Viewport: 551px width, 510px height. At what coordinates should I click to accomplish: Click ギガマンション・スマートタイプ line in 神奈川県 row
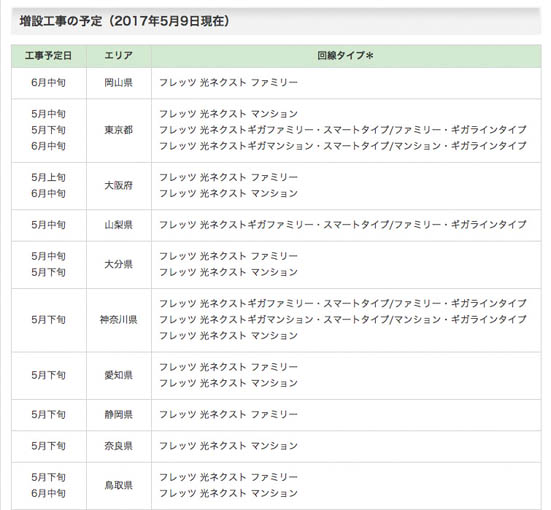tap(343, 320)
